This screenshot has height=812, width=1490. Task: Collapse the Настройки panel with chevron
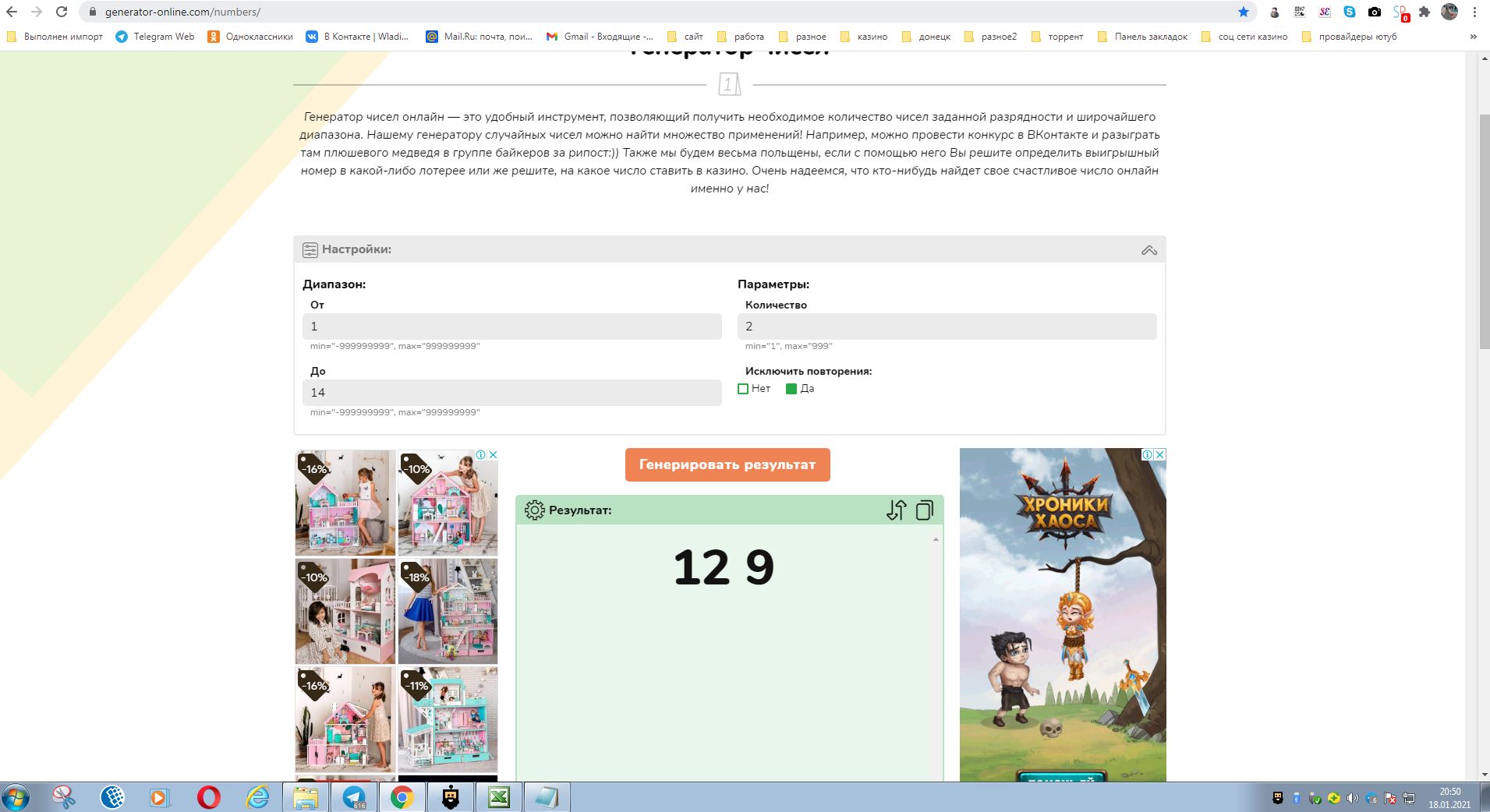coord(1148,250)
